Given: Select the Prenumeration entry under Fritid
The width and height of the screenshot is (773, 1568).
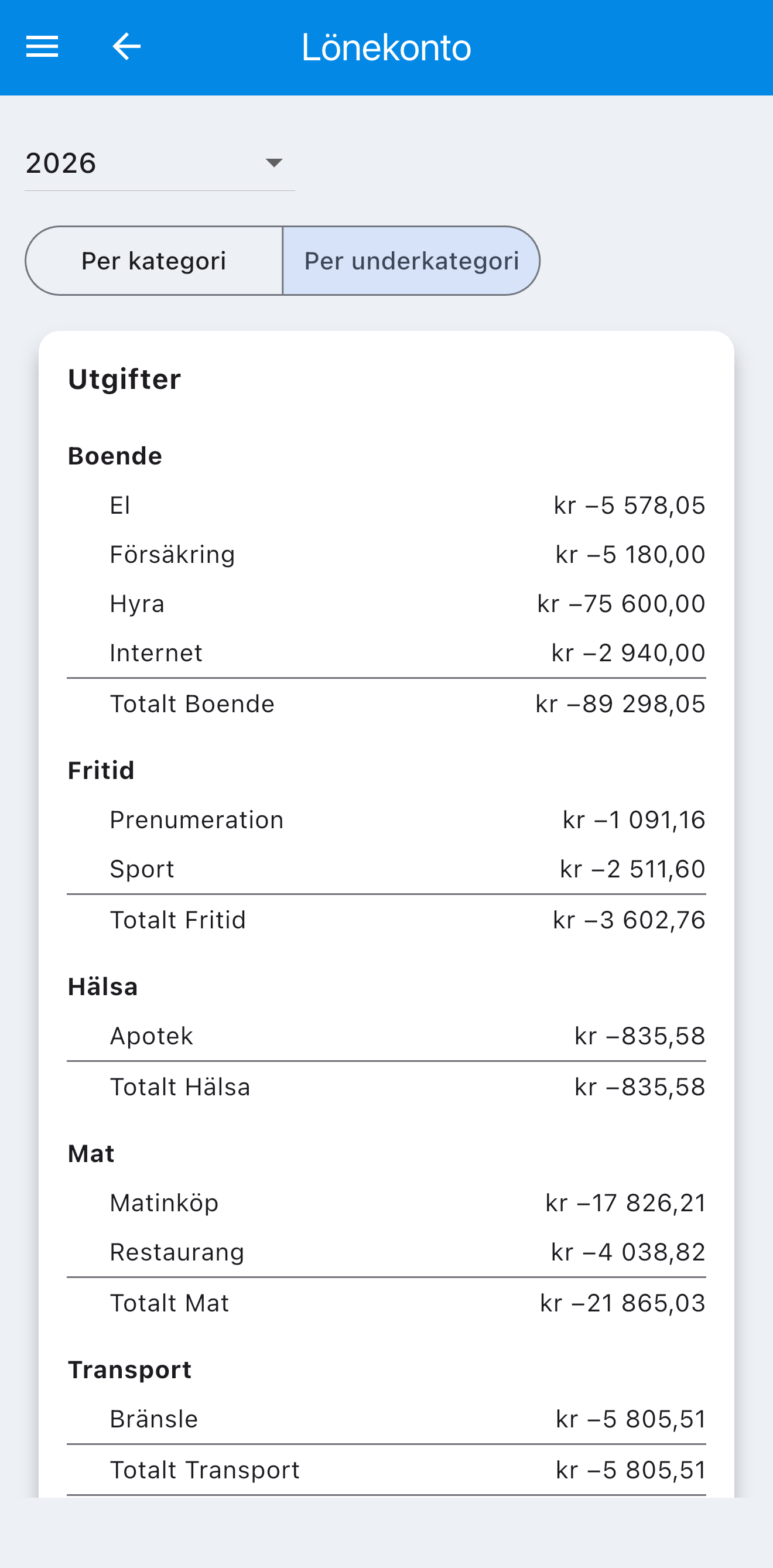Looking at the screenshot, I should pos(386,820).
